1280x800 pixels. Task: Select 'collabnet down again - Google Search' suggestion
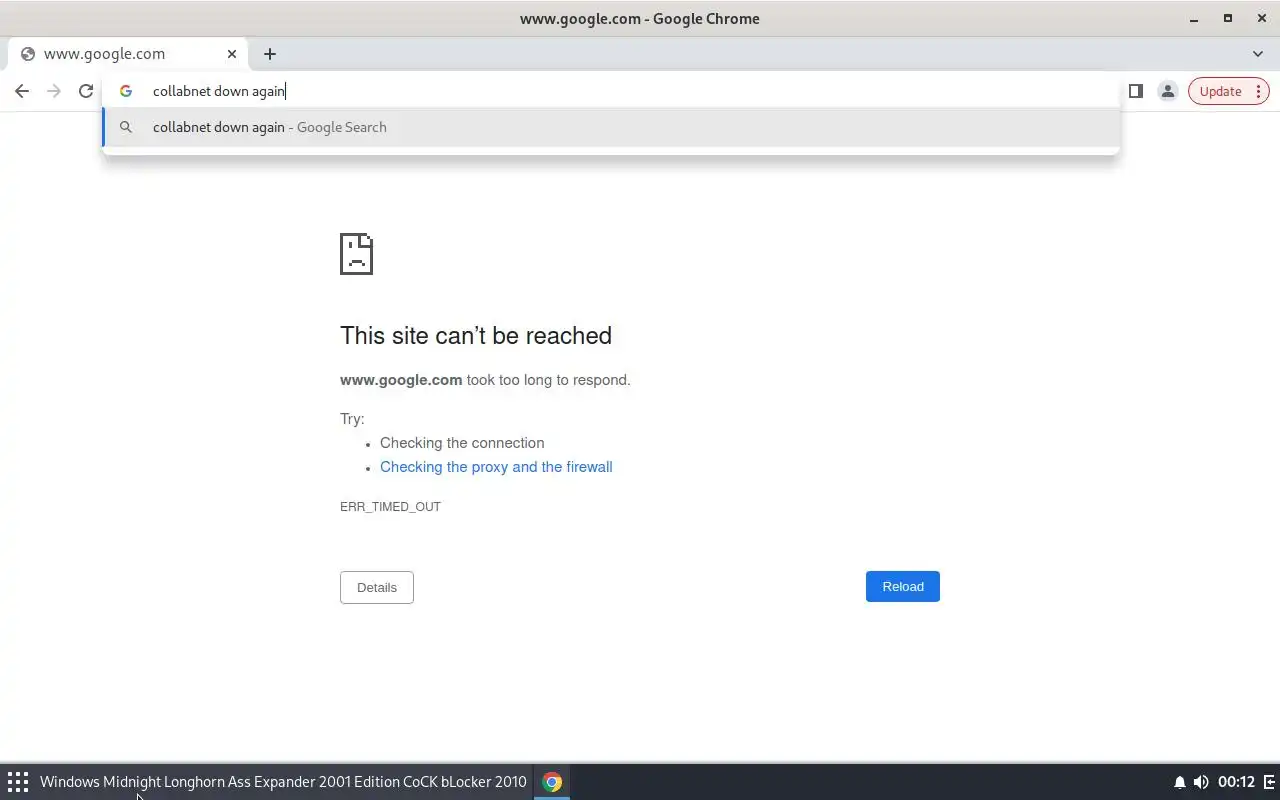click(x=611, y=127)
